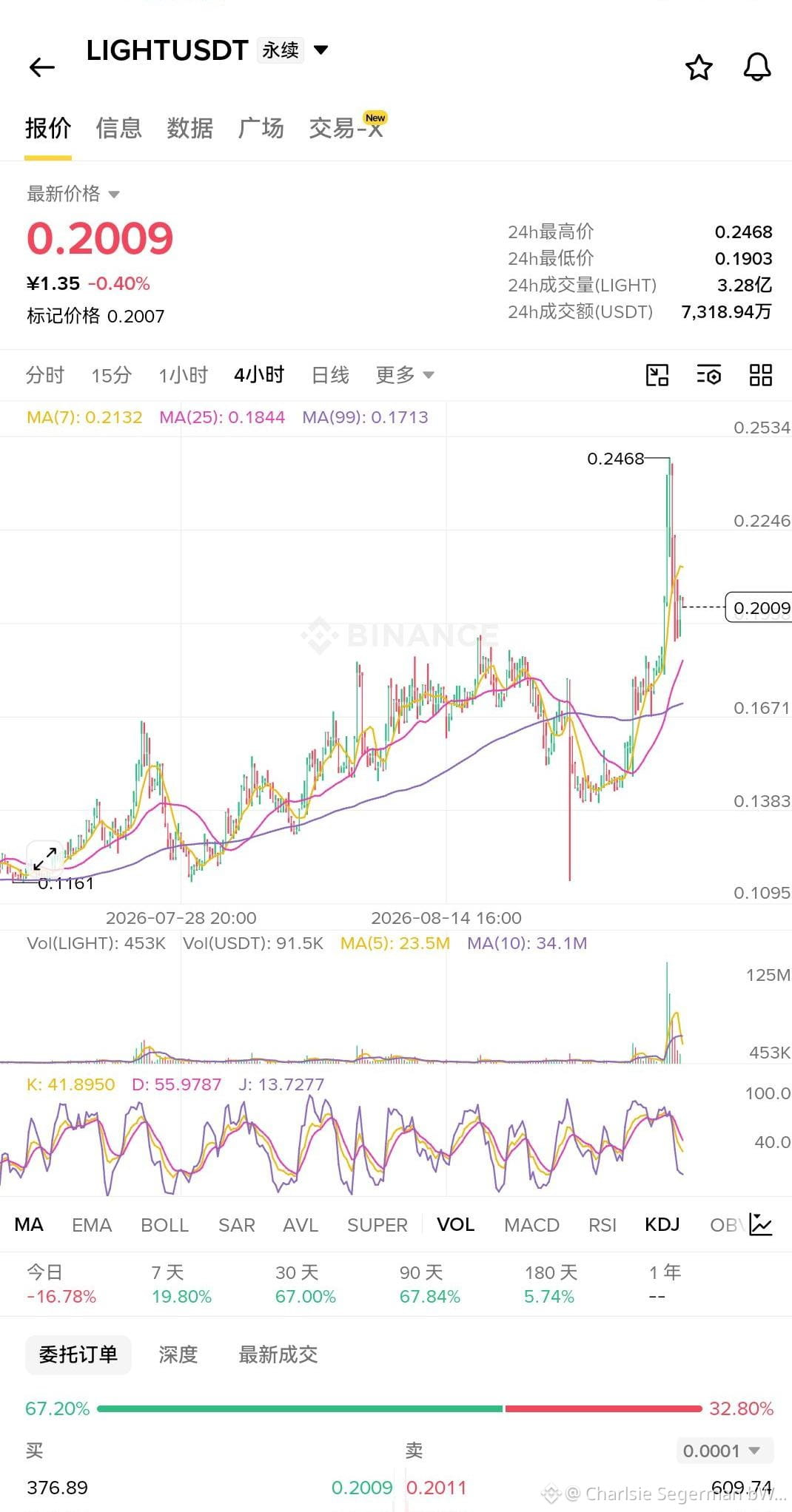This screenshot has height=1512, width=792.
Task: Open the multi-chart grid layout icon
Action: pyautogui.click(x=761, y=375)
